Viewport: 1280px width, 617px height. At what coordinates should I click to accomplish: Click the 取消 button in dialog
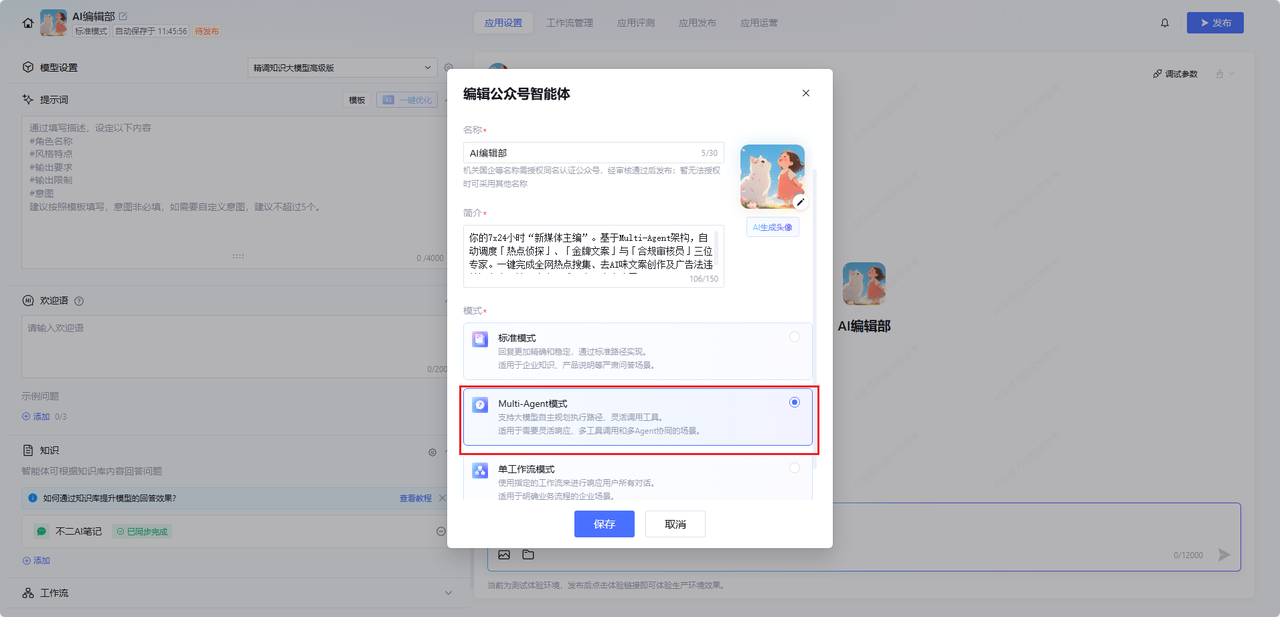[675, 524]
